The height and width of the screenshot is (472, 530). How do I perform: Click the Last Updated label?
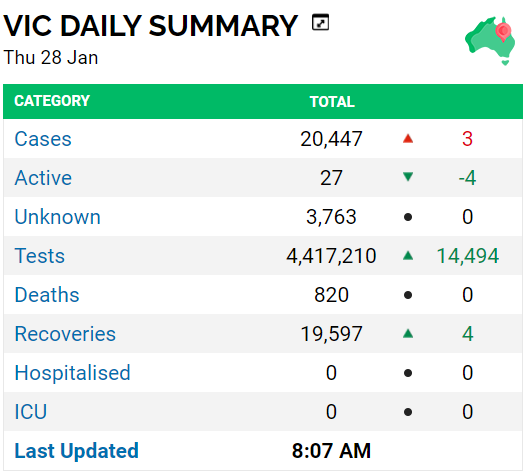(76, 451)
